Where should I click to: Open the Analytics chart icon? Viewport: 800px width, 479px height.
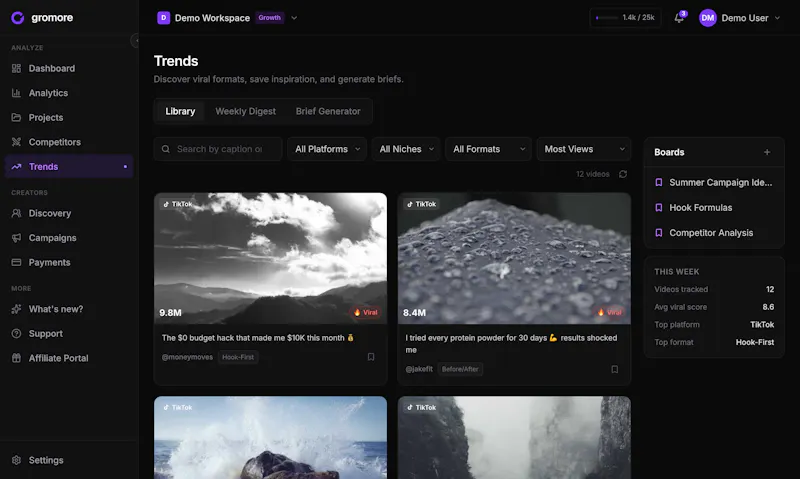[16, 93]
